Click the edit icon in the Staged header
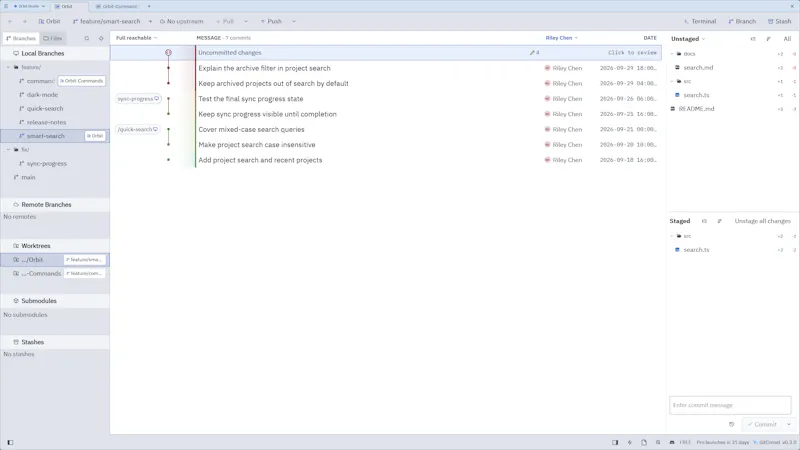800x450 pixels. point(719,221)
